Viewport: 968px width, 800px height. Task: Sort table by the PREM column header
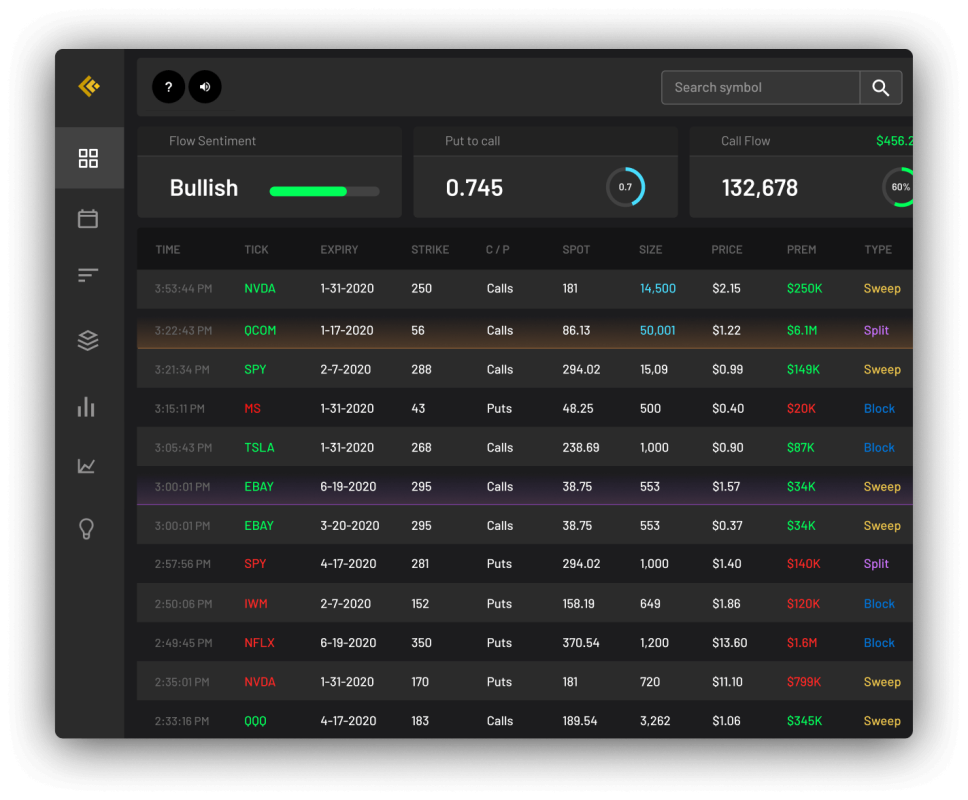(x=801, y=250)
